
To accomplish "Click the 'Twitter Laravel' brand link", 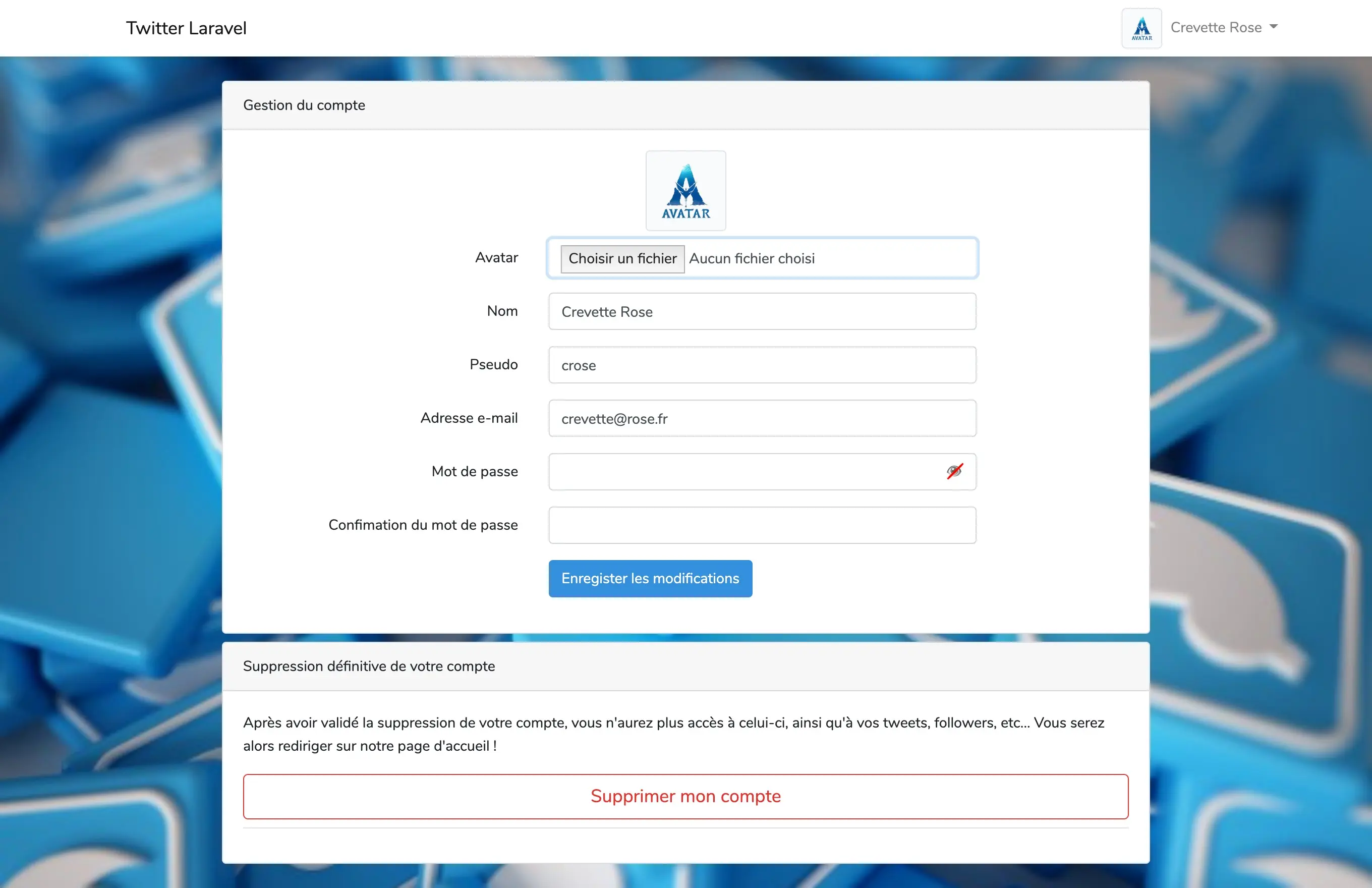I will point(186,27).
